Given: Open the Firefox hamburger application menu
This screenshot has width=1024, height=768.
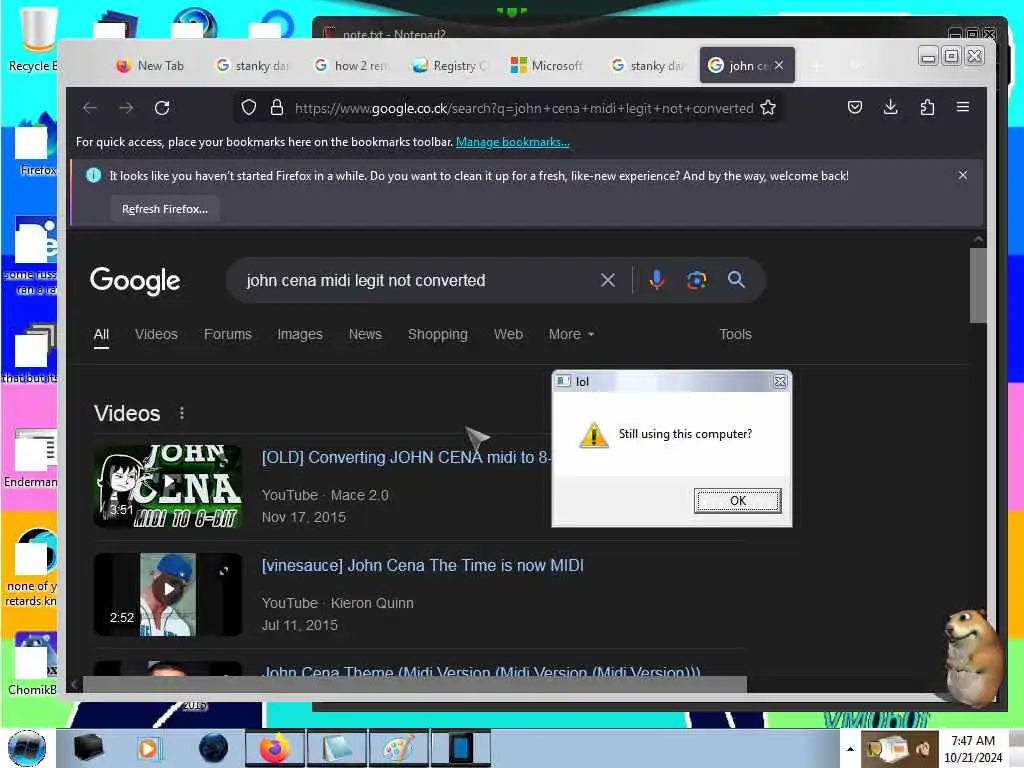Looking at the screenshot, I should 963,108.
